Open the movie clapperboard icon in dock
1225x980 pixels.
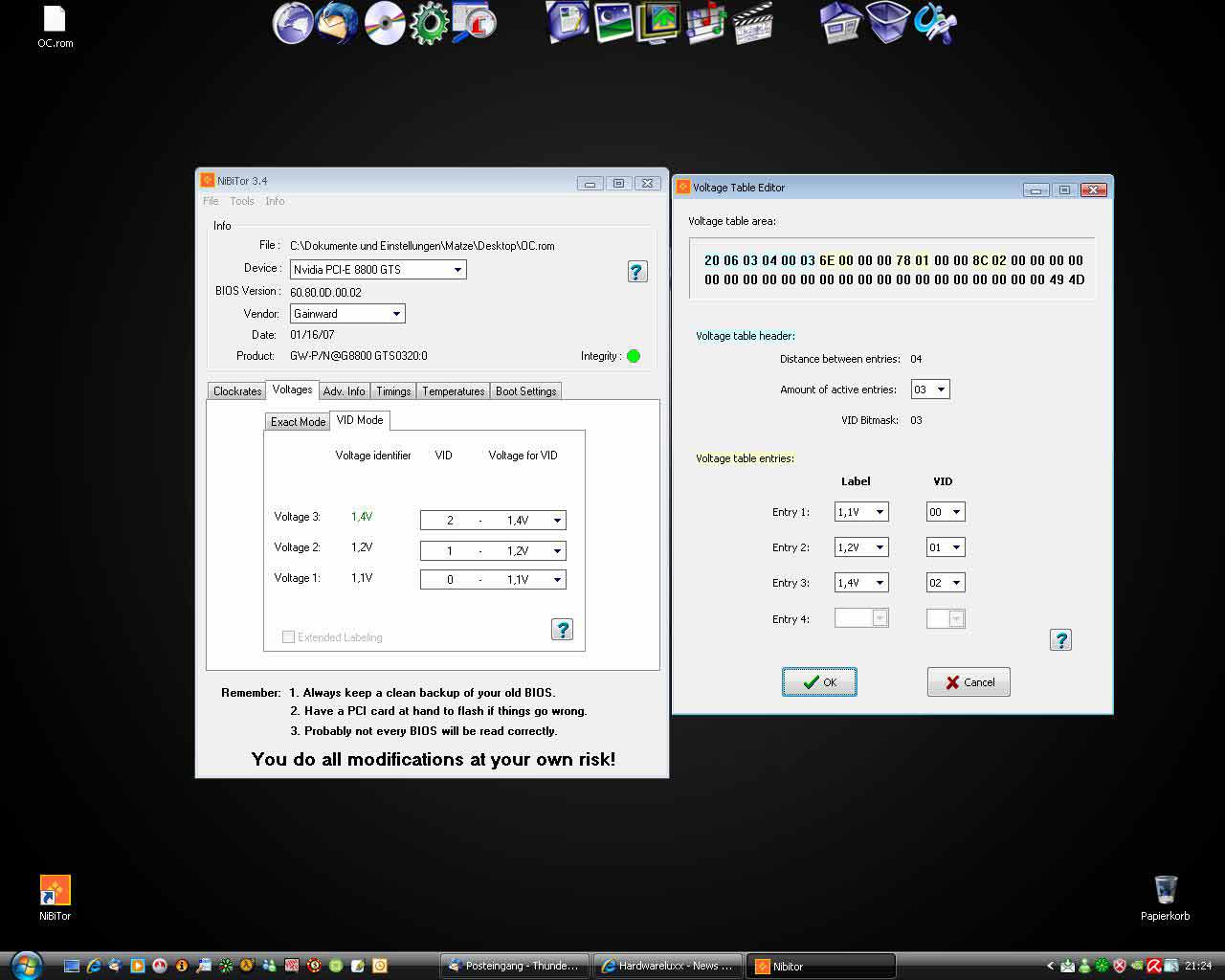(x=753, y=23)
